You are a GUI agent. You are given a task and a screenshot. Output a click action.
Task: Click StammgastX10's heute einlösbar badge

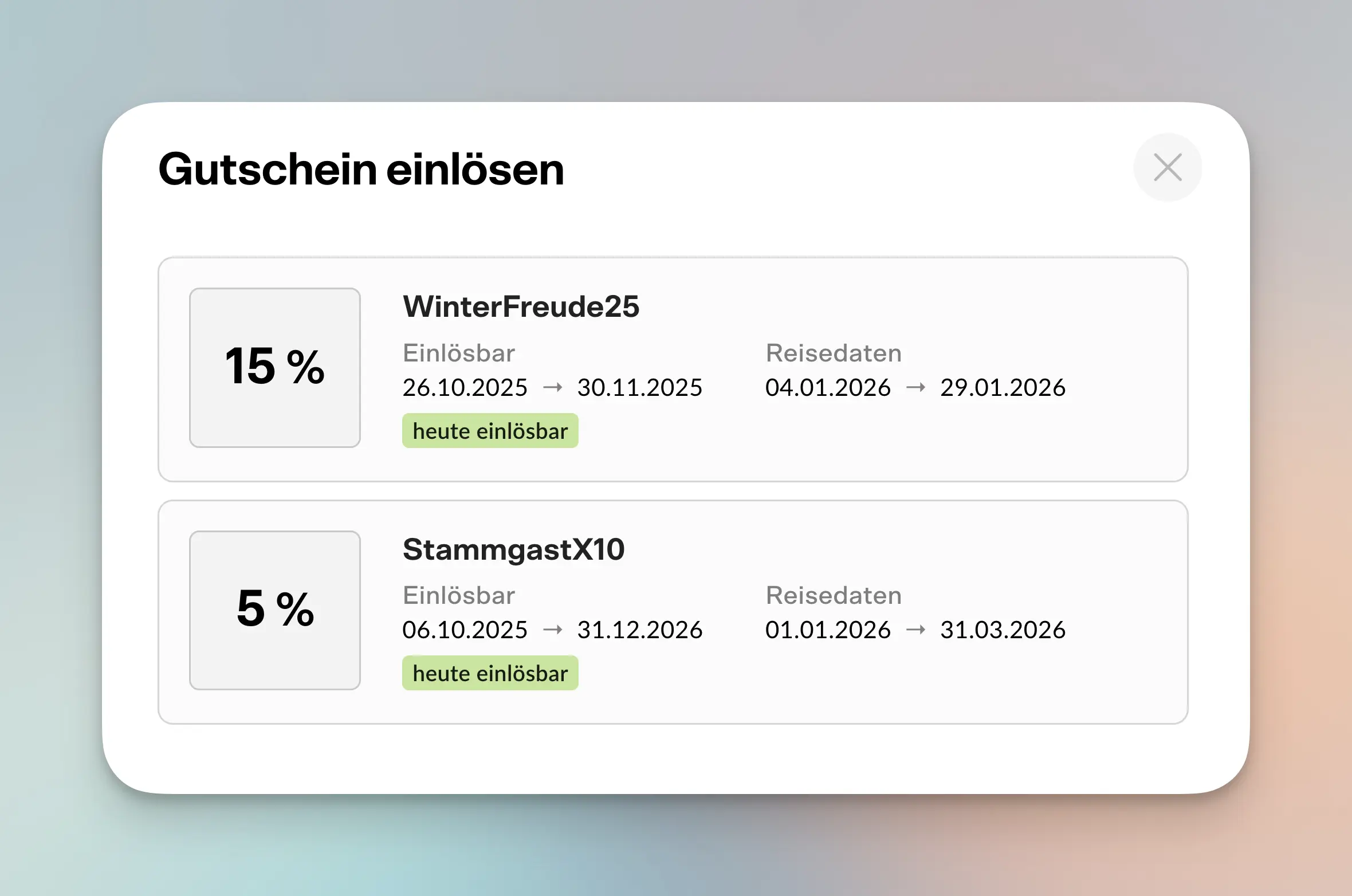490,673
